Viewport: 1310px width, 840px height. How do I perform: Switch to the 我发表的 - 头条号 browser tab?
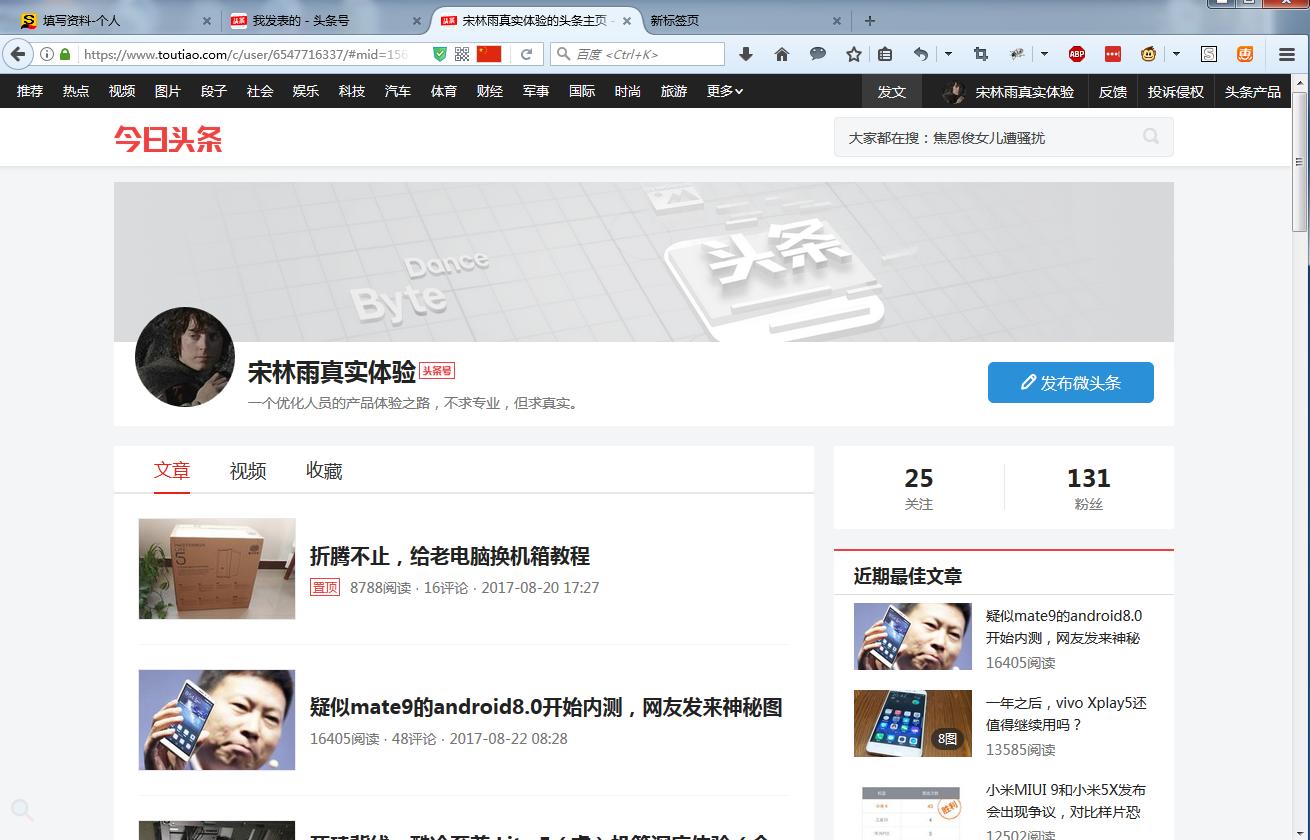(x=324, y=20)
